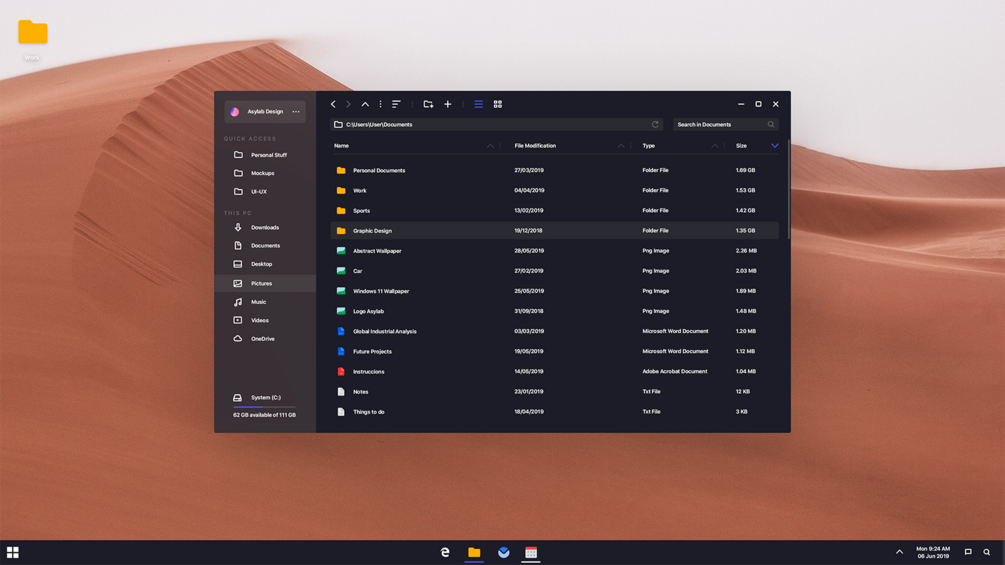
Task: Open the sort lines icon
Action: tap(396, 104)
